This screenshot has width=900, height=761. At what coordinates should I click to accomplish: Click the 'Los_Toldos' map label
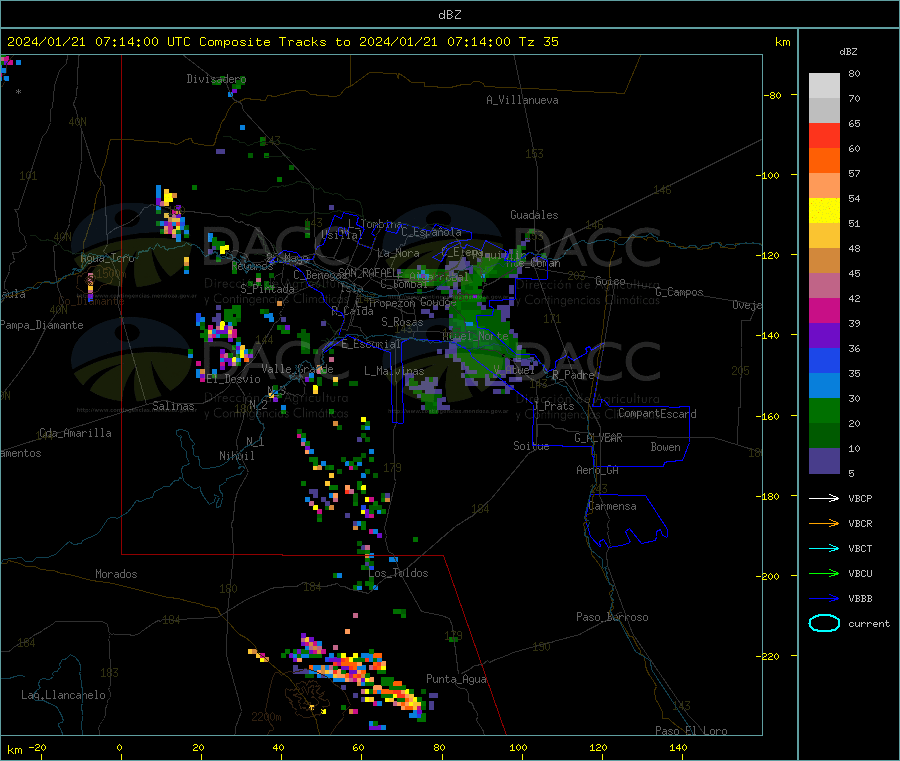click(398, 573)
